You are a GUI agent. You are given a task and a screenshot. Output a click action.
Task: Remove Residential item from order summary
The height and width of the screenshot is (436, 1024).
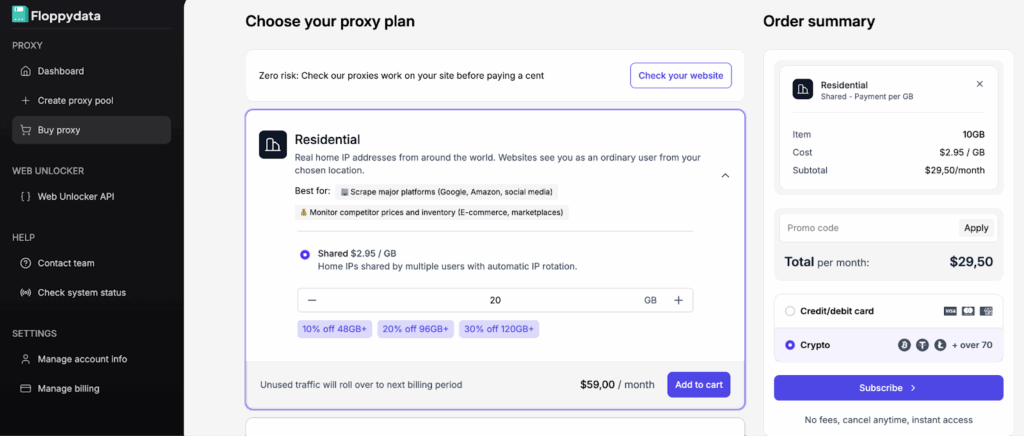point(979,84)
